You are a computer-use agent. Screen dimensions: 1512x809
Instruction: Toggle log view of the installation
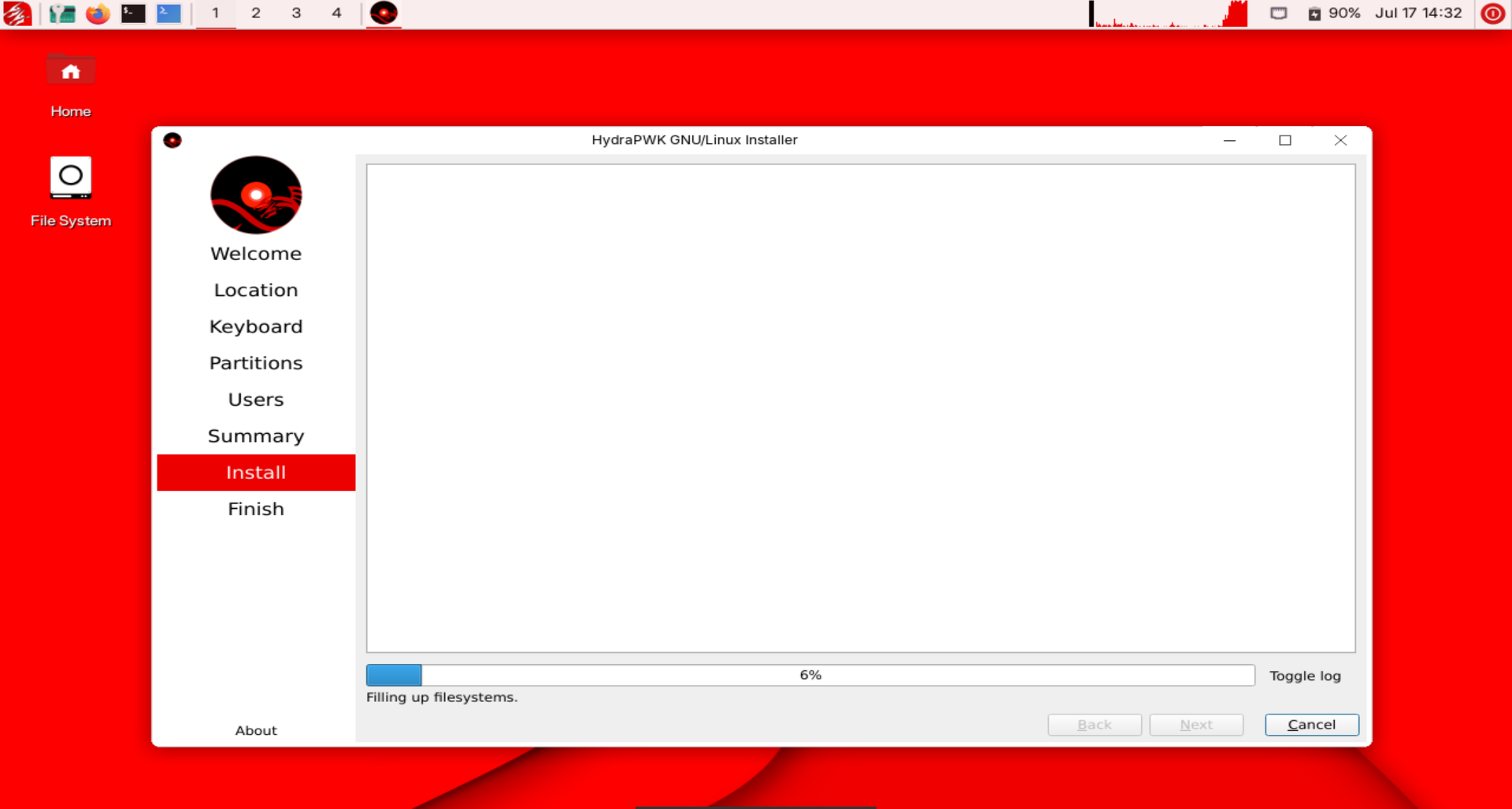point(1304,676)
